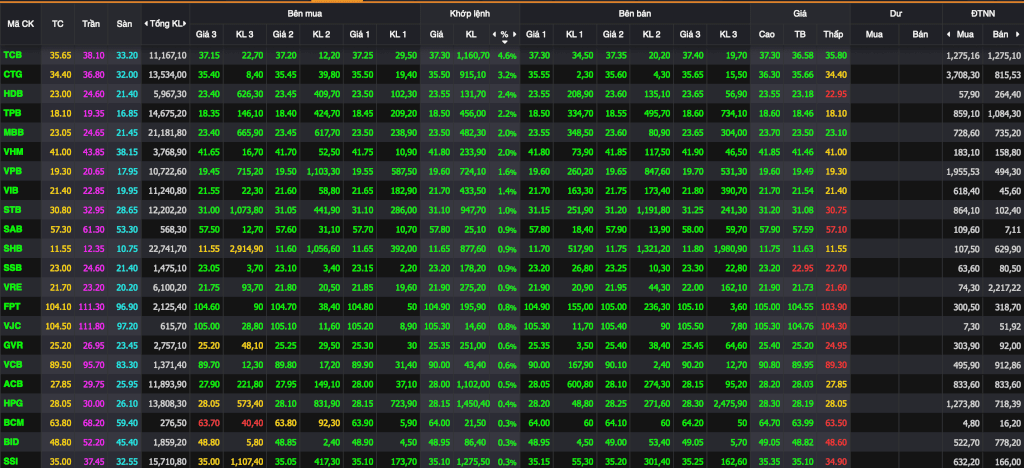Click the sort-down triangle under % header
Image resolution: width=1024 pixels, height=468 pixels.
point(504,42)
